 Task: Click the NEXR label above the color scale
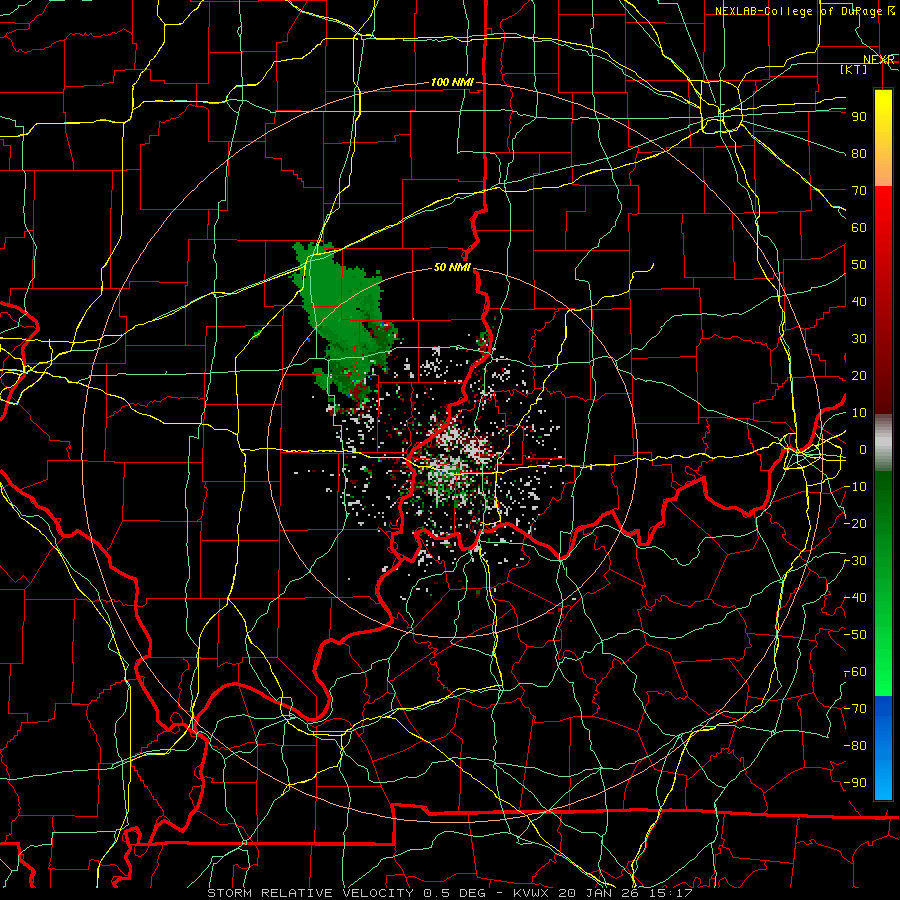(x=878, y=60)
